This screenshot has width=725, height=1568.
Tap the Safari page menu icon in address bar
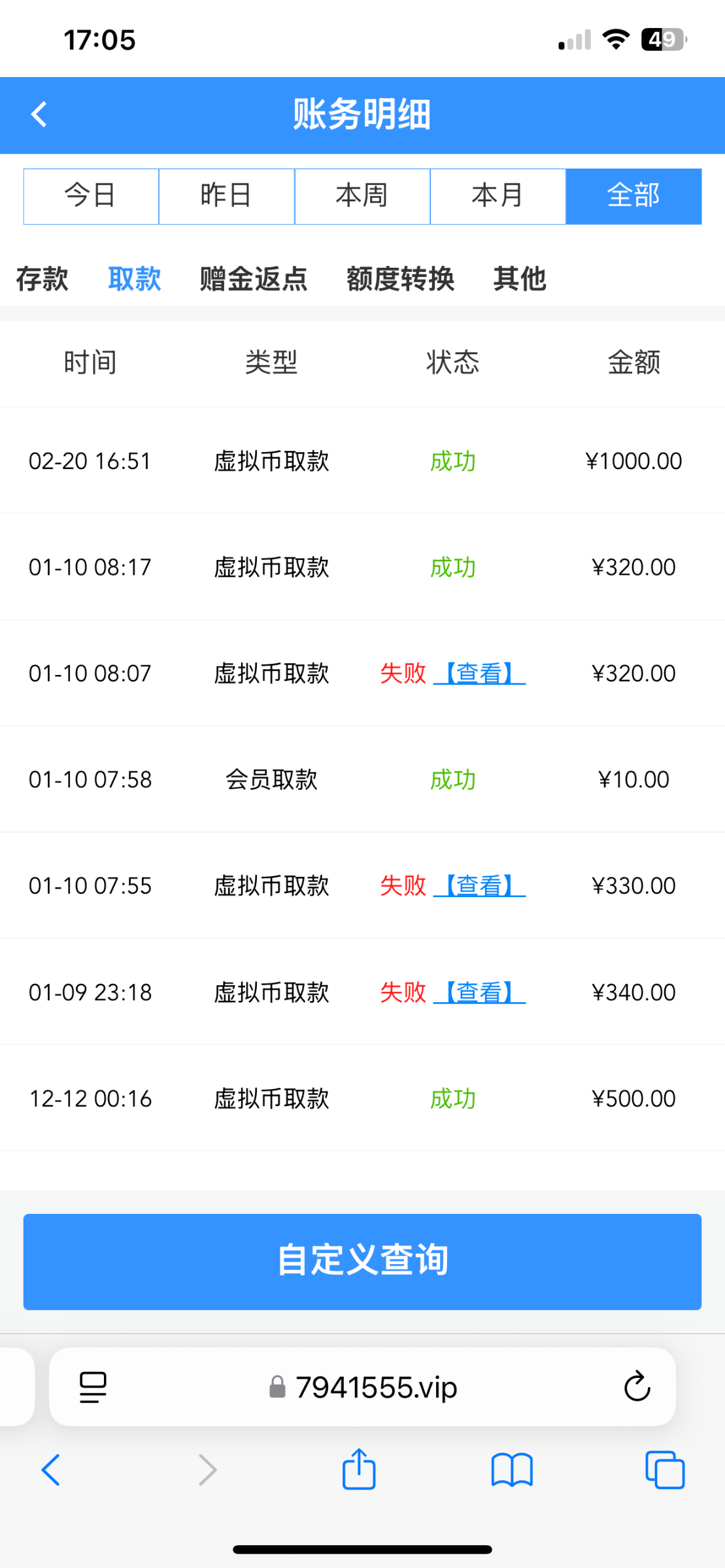point(93,1387)
